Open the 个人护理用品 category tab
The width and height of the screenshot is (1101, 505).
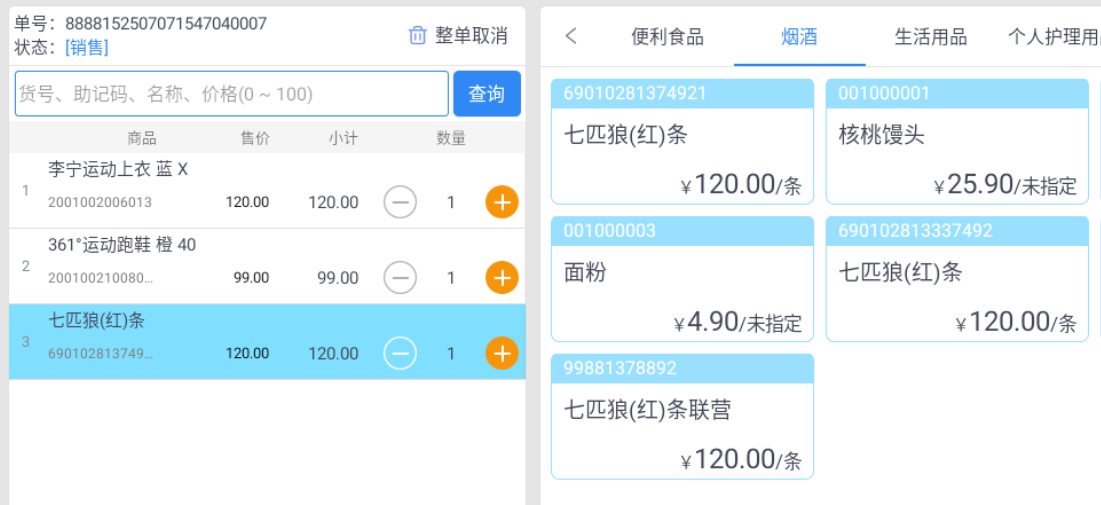tap(1053, 36)
